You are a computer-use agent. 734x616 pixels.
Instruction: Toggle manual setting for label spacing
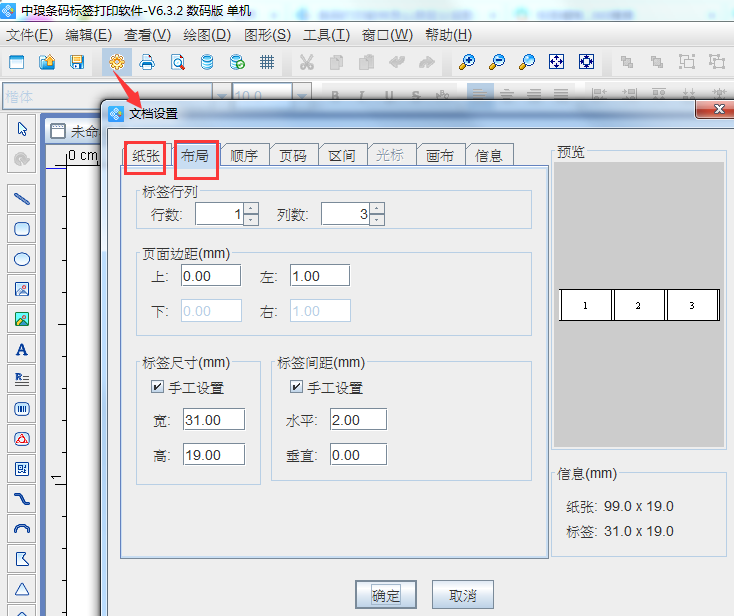(296, 387)
